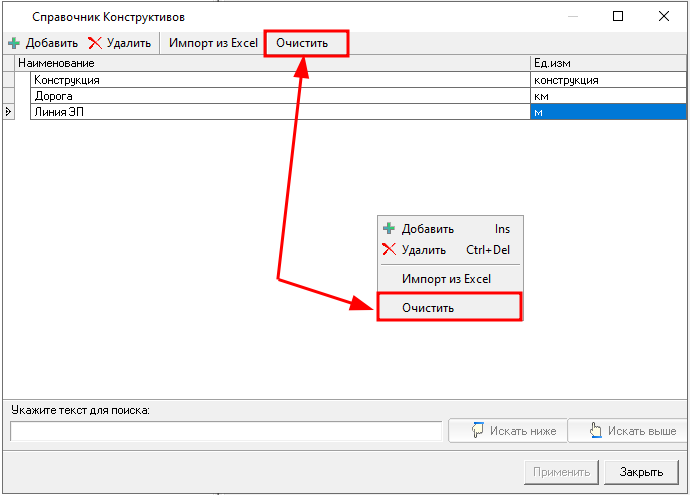Click the row indicator arrow beside Линия ЭП

point(9,112)
